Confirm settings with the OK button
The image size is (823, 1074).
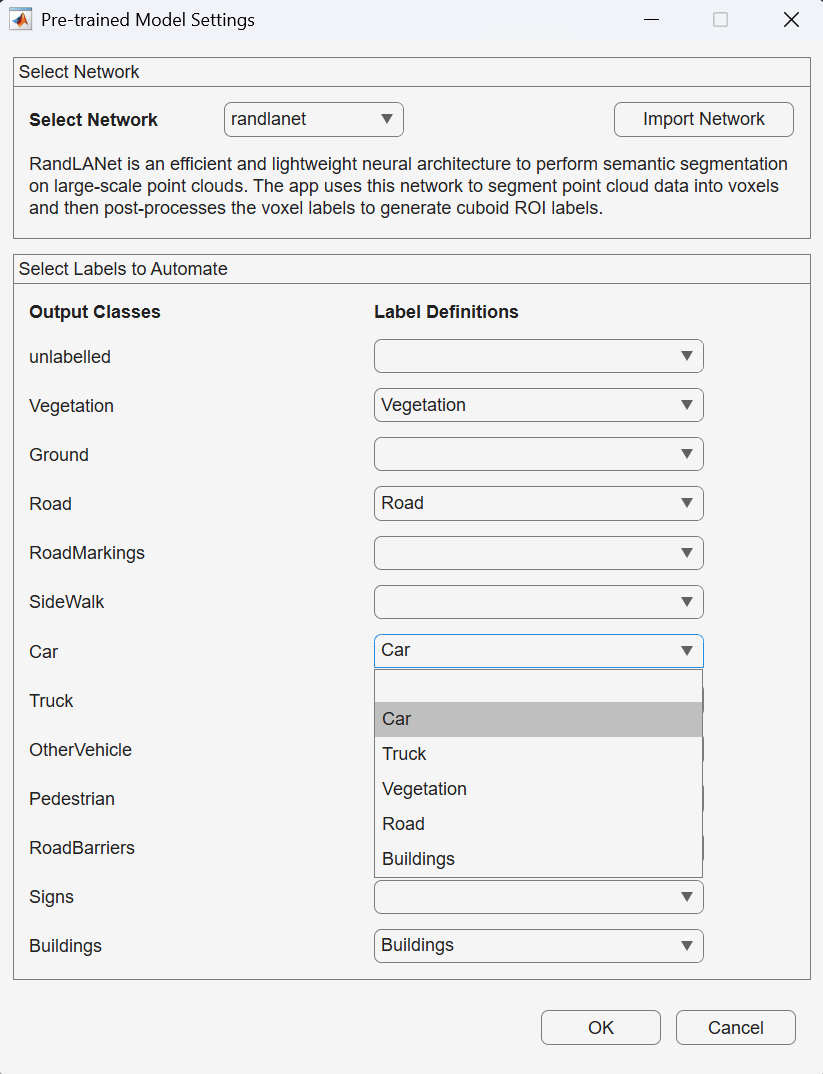pos(600,1027)
